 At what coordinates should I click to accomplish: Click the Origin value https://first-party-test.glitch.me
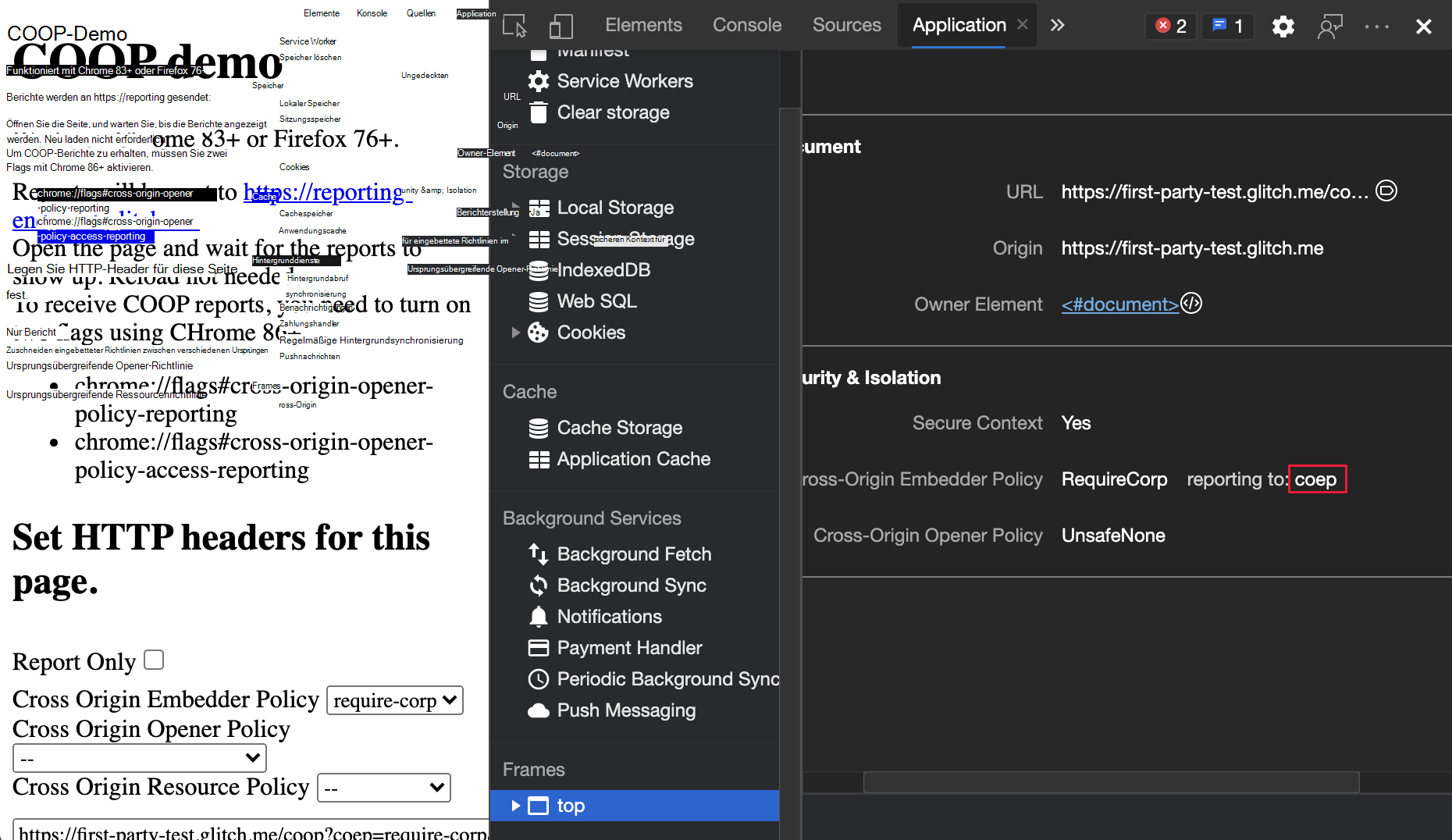1192,248
